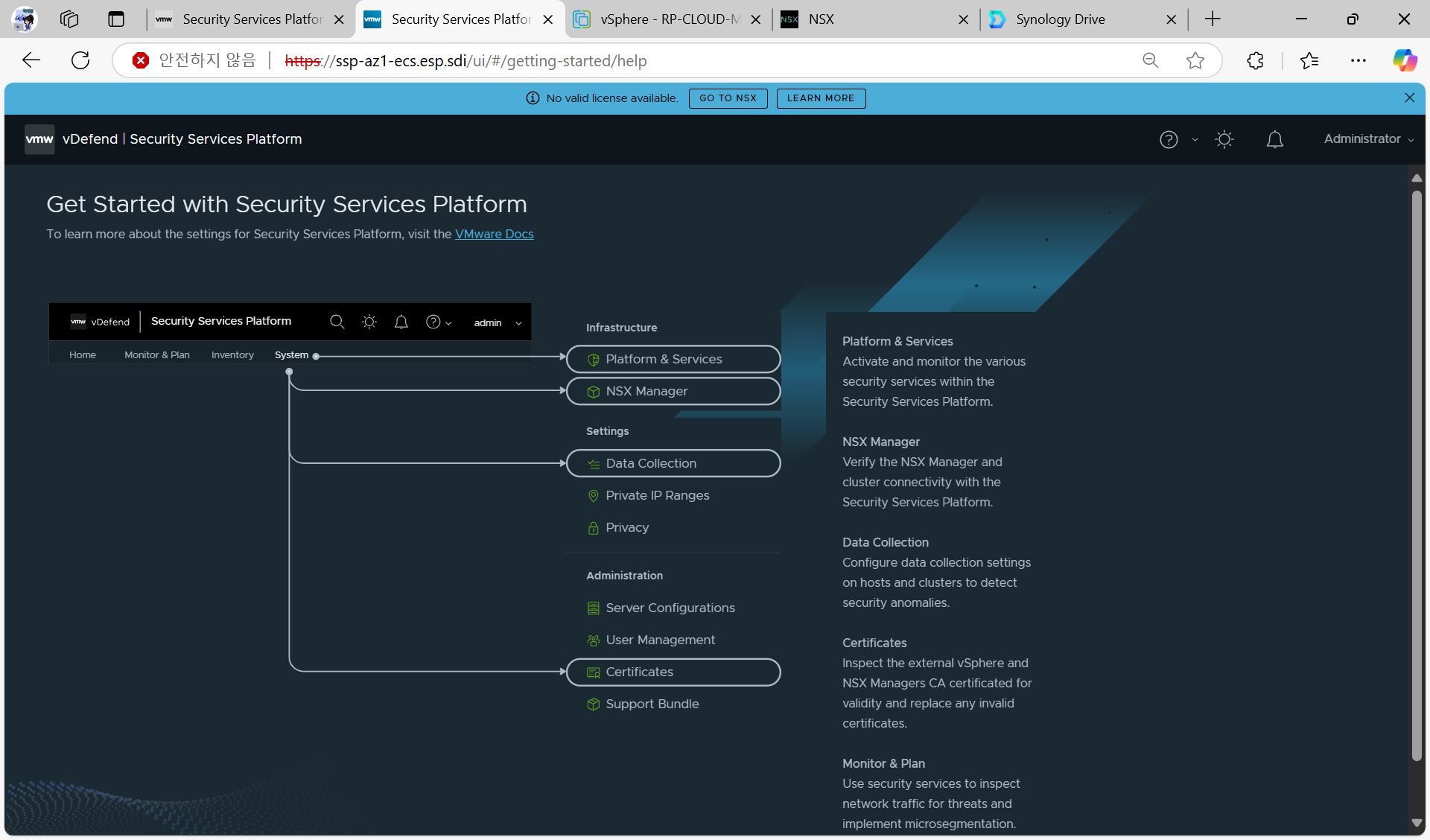The image size is (1430, 840).
Task: Click the LEARN MORE button
Action: click(x=821, y=98)
